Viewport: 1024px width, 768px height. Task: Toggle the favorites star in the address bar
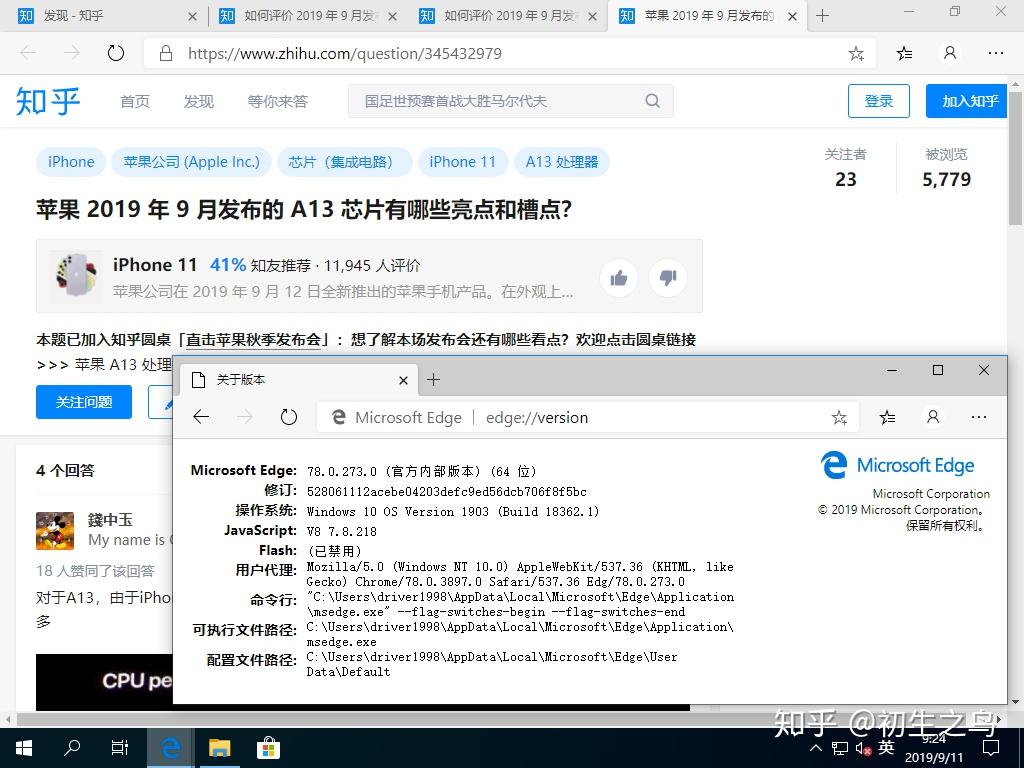pyautogui.click(x=856, y=53)
